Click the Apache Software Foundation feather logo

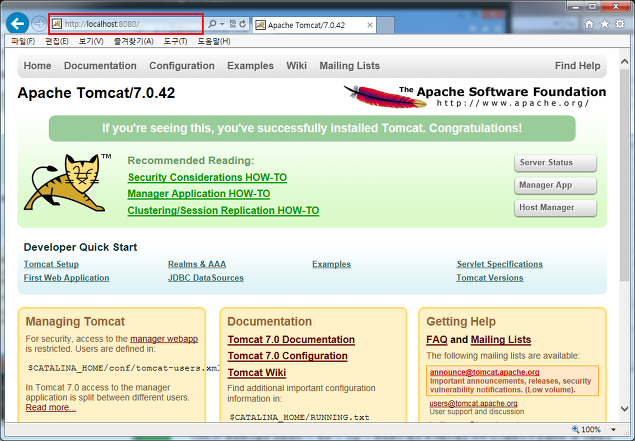tap(475, 96)
